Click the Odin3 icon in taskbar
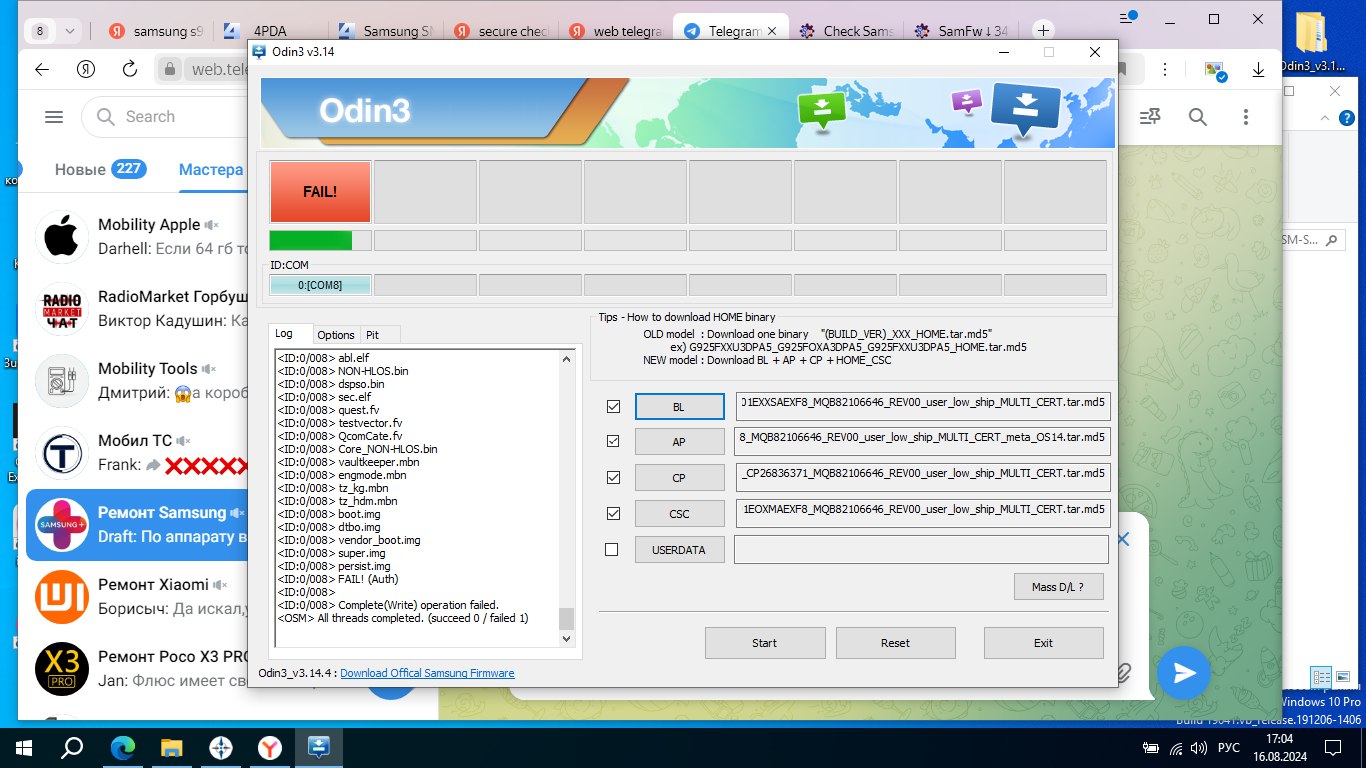 320,747
